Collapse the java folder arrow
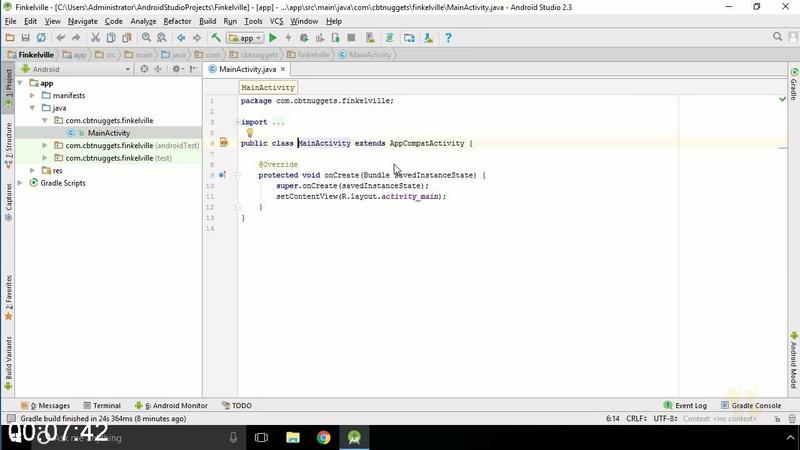The image size is (800, 450). click(x=32, y=108)
